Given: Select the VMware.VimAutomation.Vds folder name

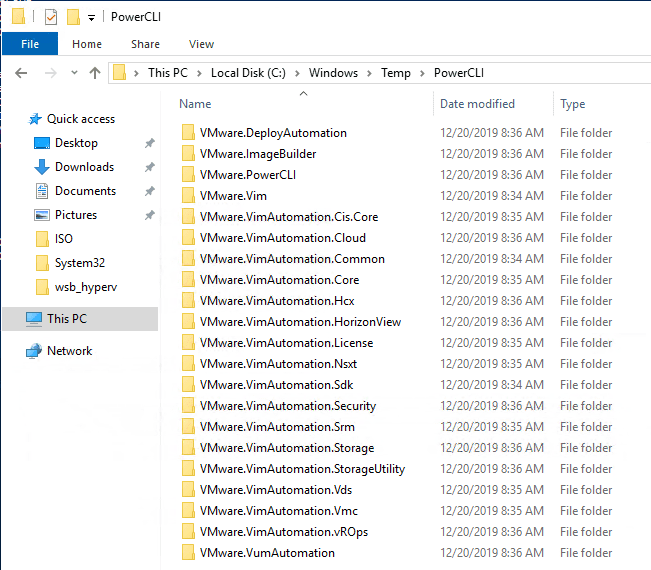Looking at the screenshot, I should 276,490.
